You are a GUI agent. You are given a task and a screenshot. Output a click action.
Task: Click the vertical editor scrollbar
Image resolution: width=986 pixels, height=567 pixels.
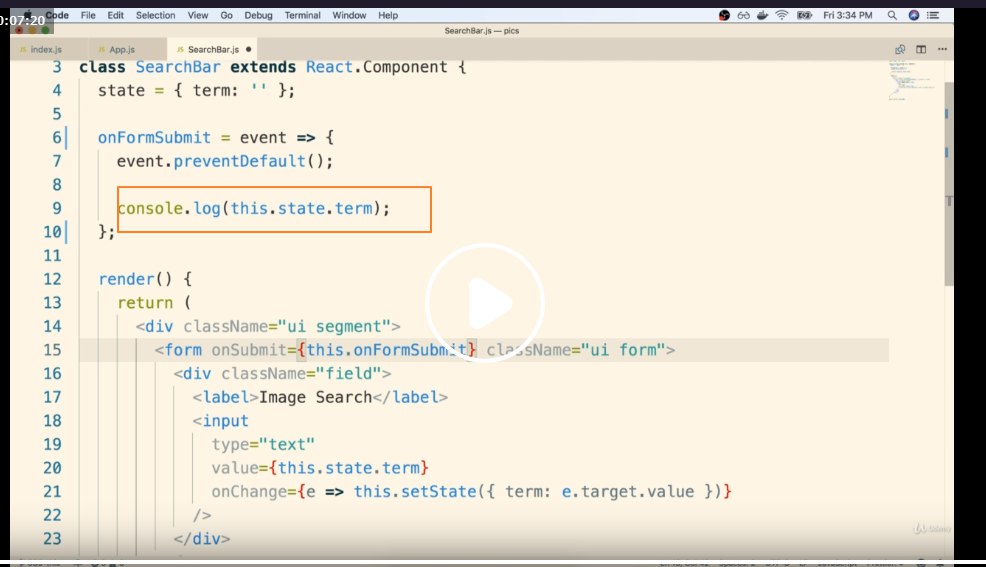click(948, 182)
